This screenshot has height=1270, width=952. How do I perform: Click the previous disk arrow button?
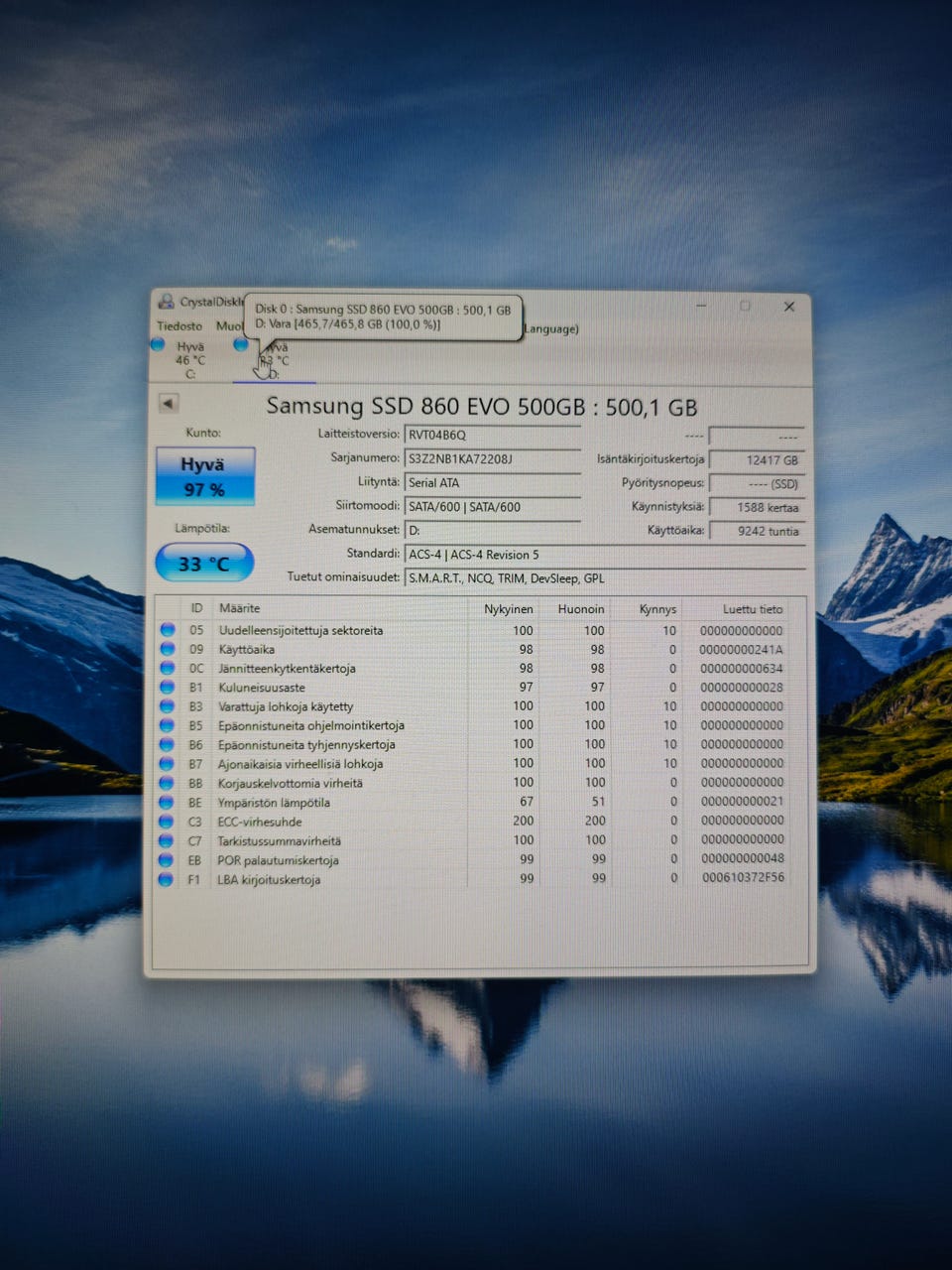pyautogui.click(x=168, y=403)
